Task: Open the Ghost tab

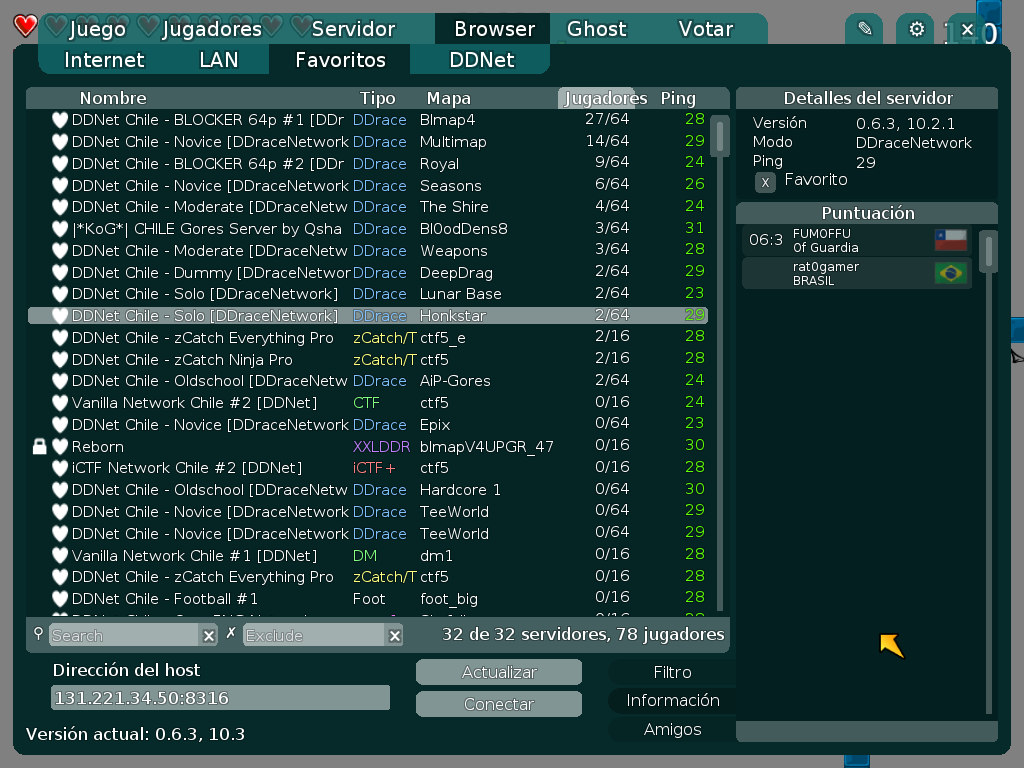Action: [x=596, y=29]
